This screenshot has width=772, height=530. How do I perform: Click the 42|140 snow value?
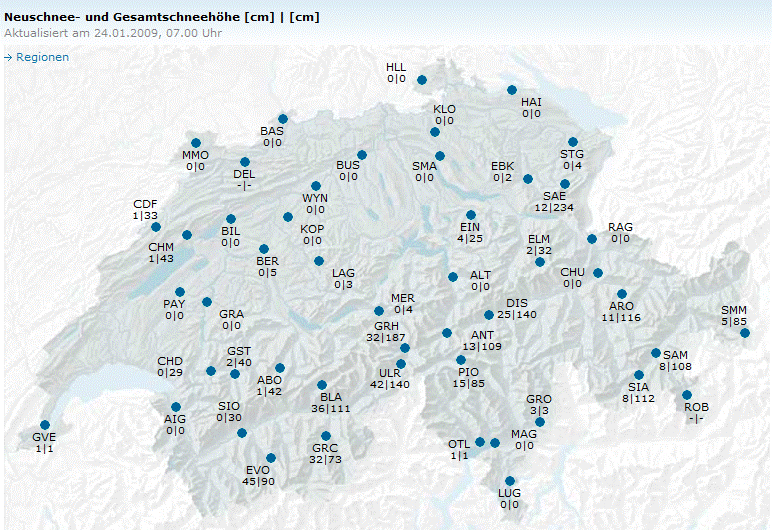389,385
